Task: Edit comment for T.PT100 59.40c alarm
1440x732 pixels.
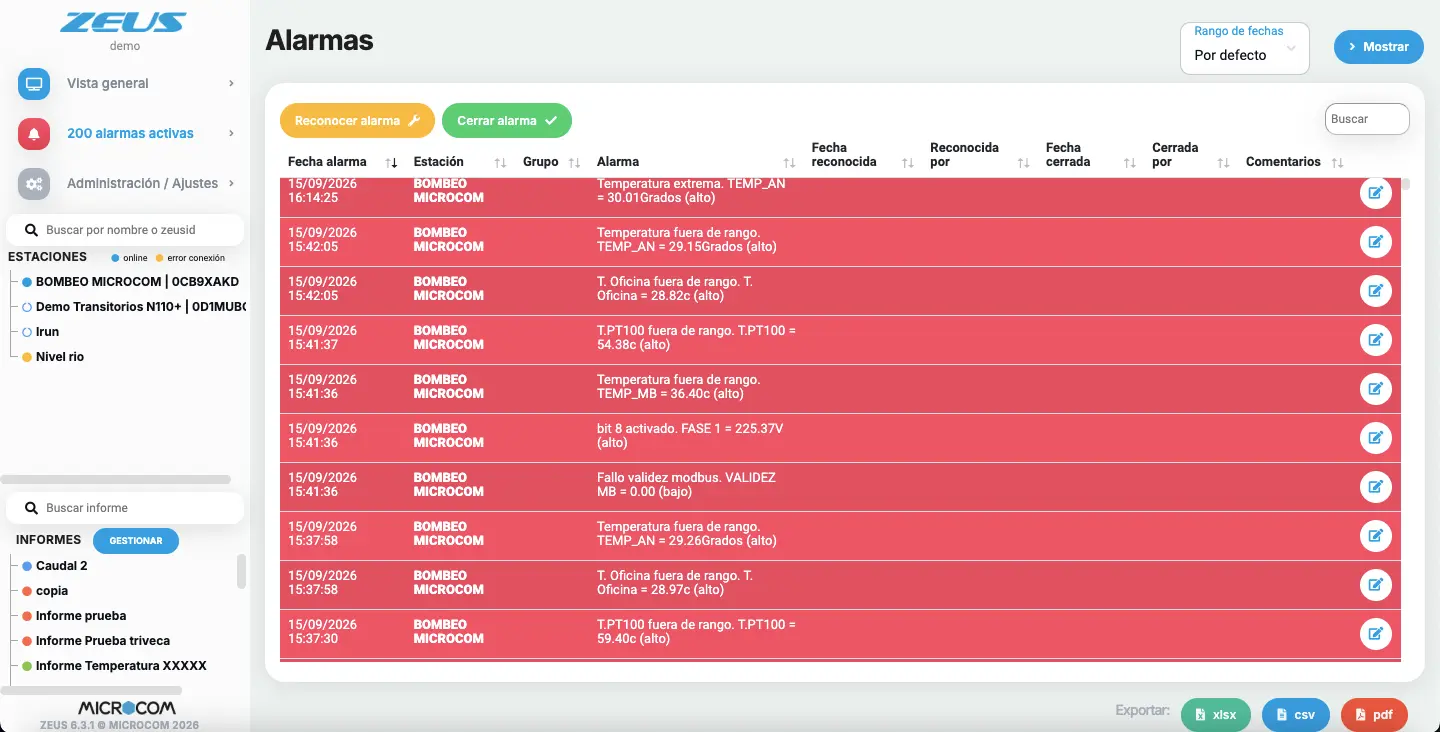Action: point(1376,633)
